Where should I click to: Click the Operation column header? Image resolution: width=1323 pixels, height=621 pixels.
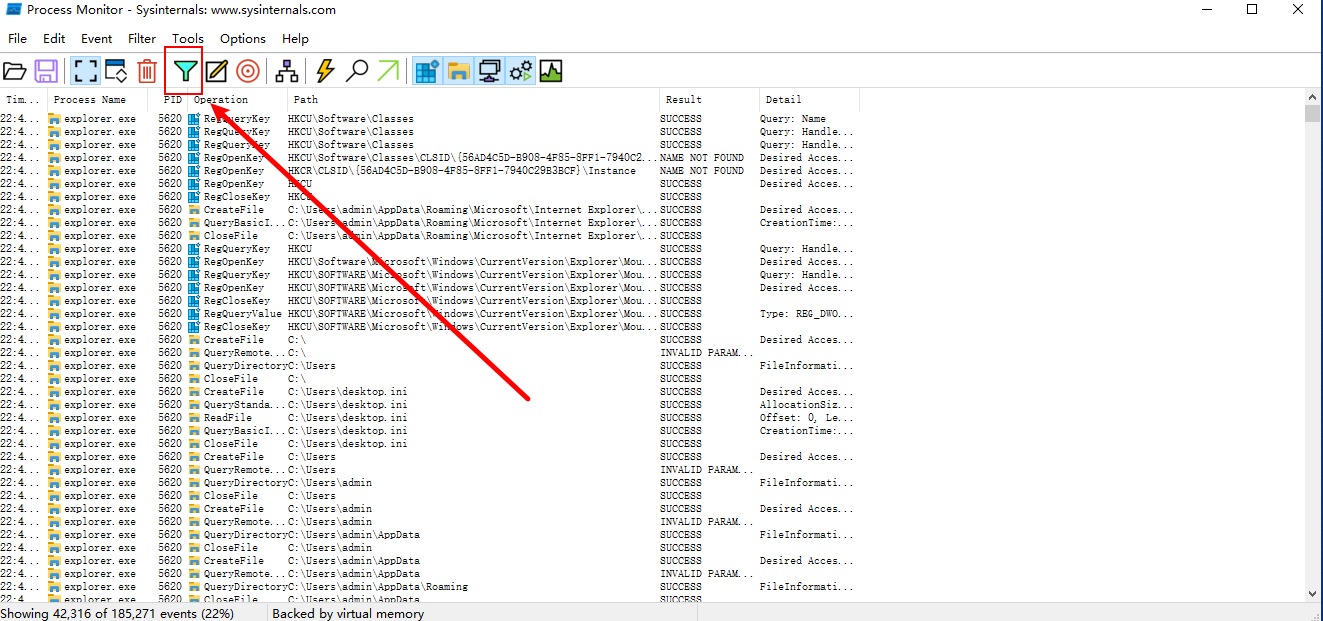click(238, 100)
